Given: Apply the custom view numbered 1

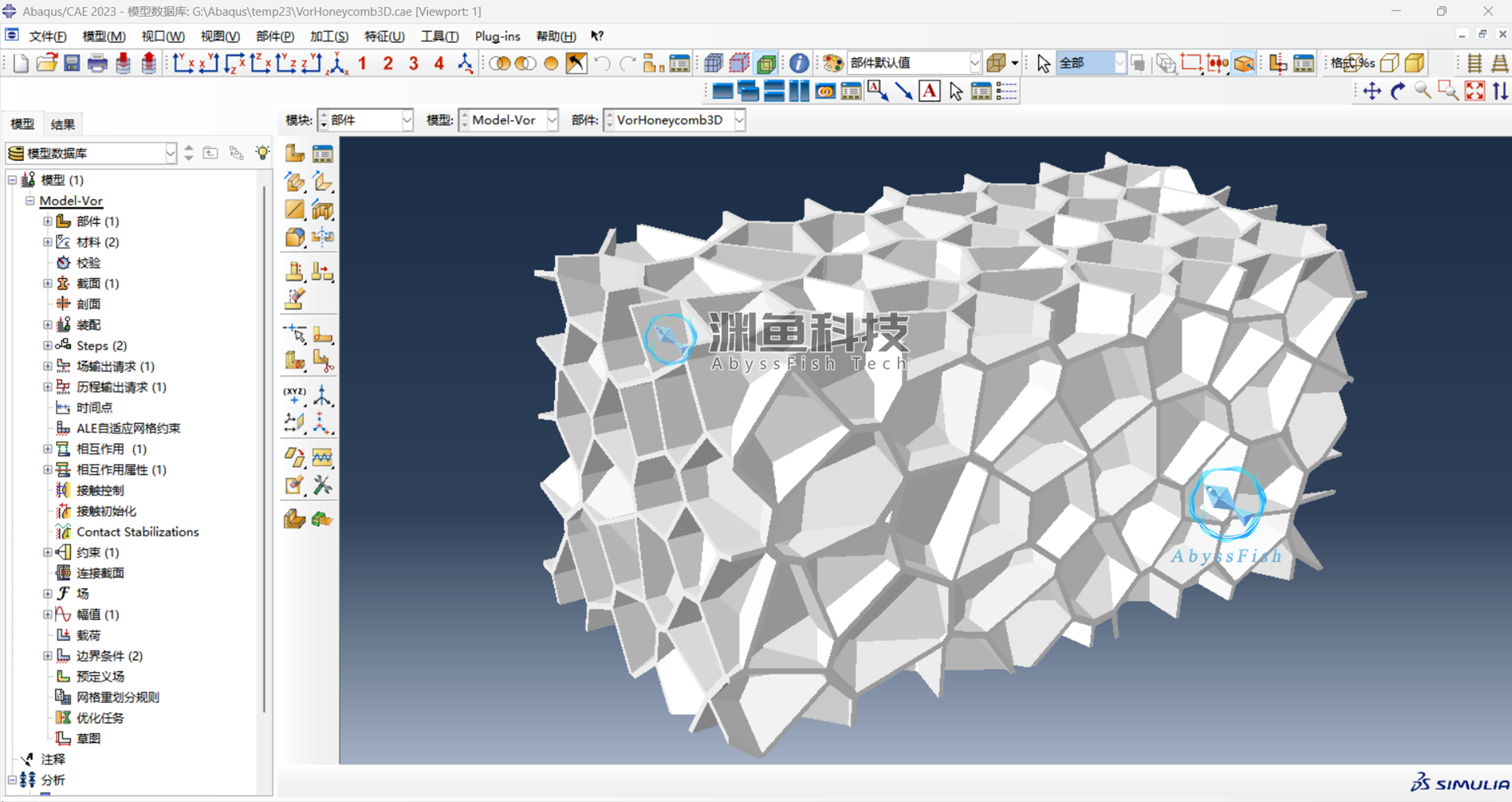Looking at the screenshot, I should click(362, 63).
